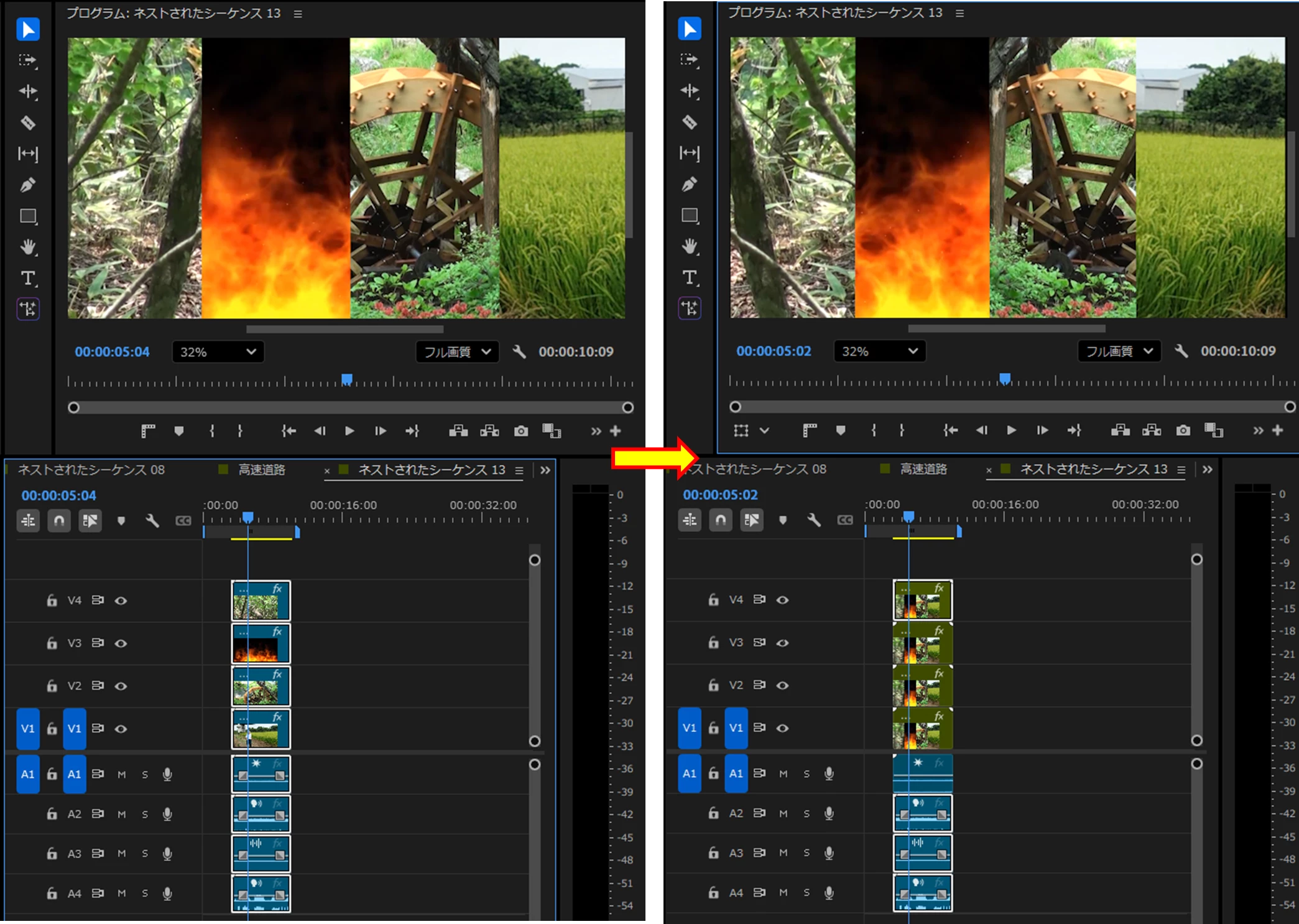The width and height of the screenshot is (1299, 924).
Task: Toggle lock on V4 track in right timeline
Action: pos(714,599)
